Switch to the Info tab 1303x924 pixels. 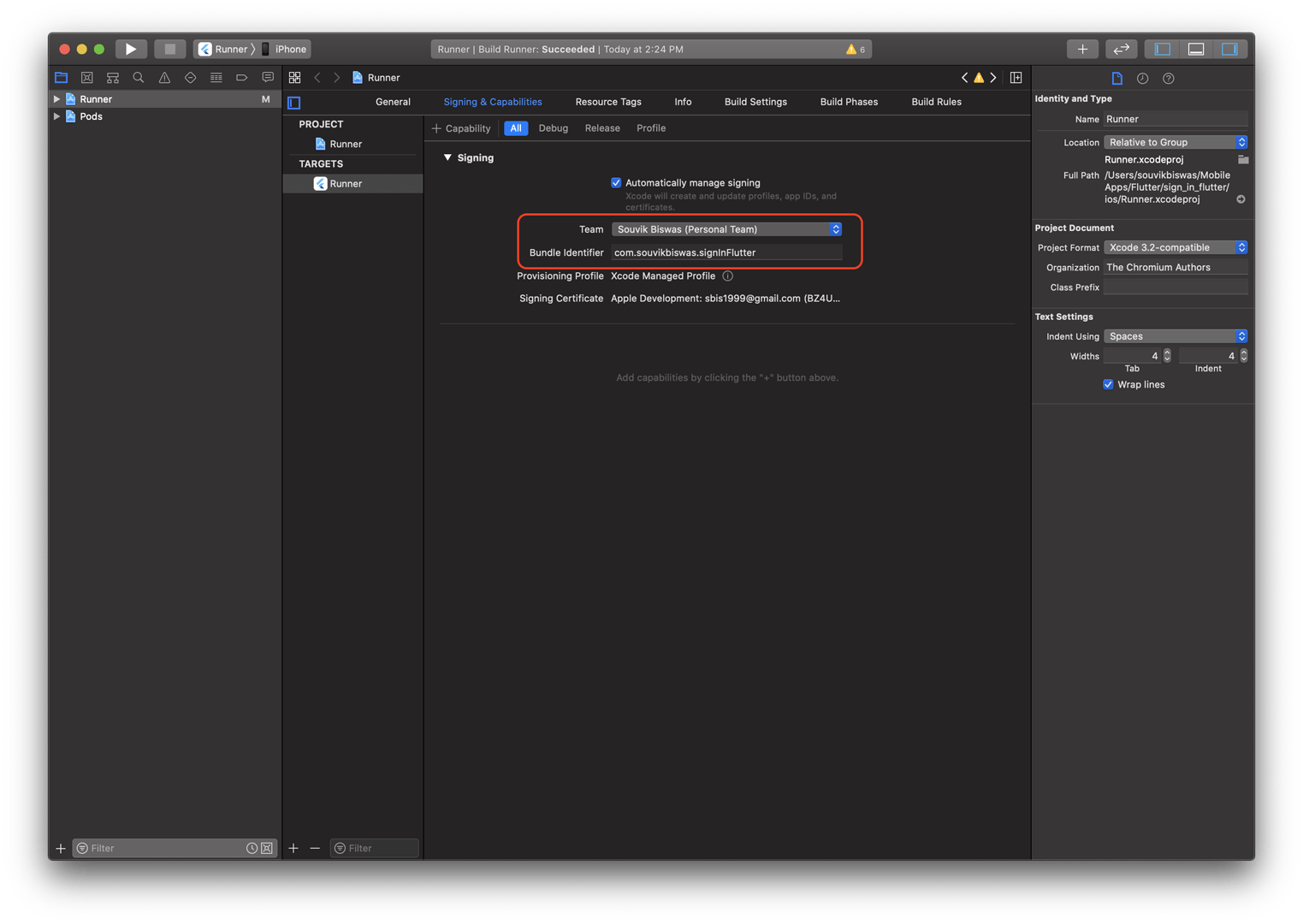click(x=683, y=102)
